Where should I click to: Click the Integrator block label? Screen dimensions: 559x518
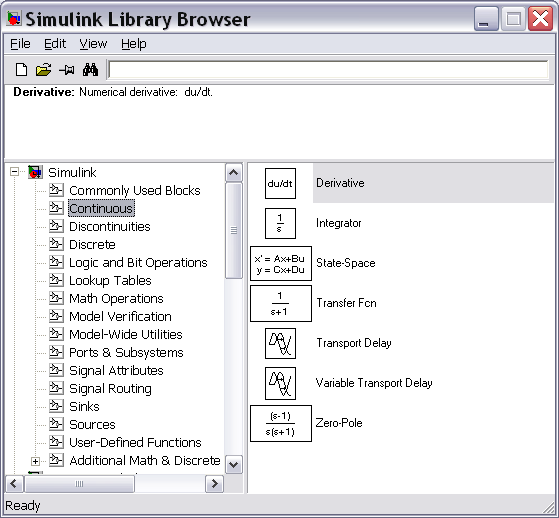pos(338,223)
